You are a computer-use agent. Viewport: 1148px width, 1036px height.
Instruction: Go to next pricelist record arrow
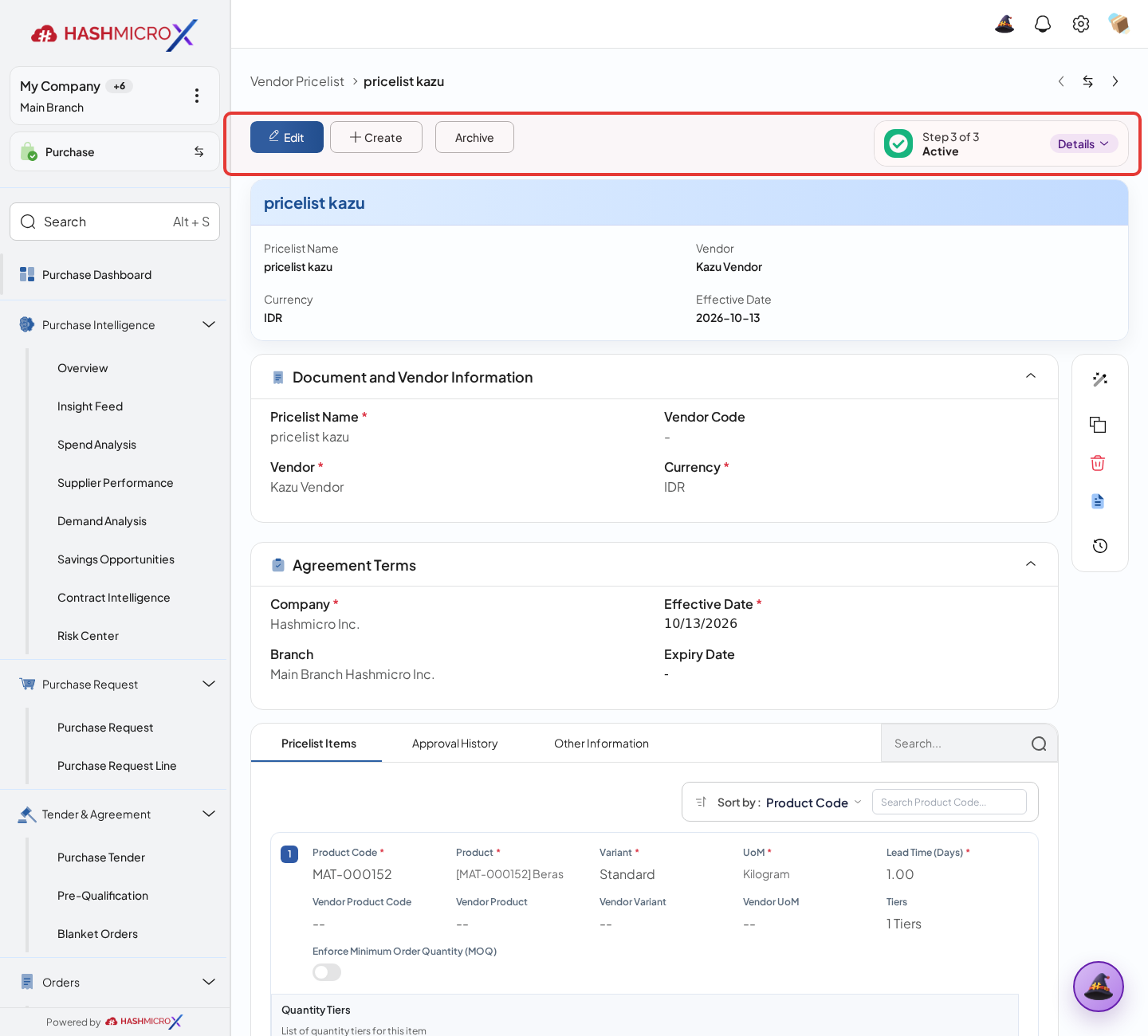click(1115, 81)
